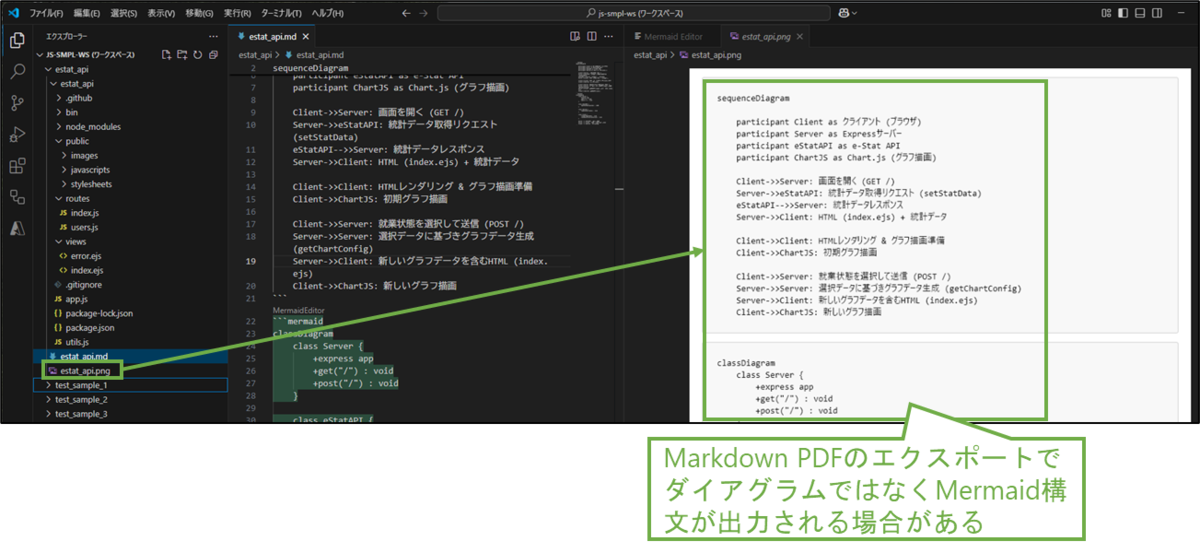Select estat_api.png in explorer tree
Screen dimensions: 1200x553
point(83,370)
